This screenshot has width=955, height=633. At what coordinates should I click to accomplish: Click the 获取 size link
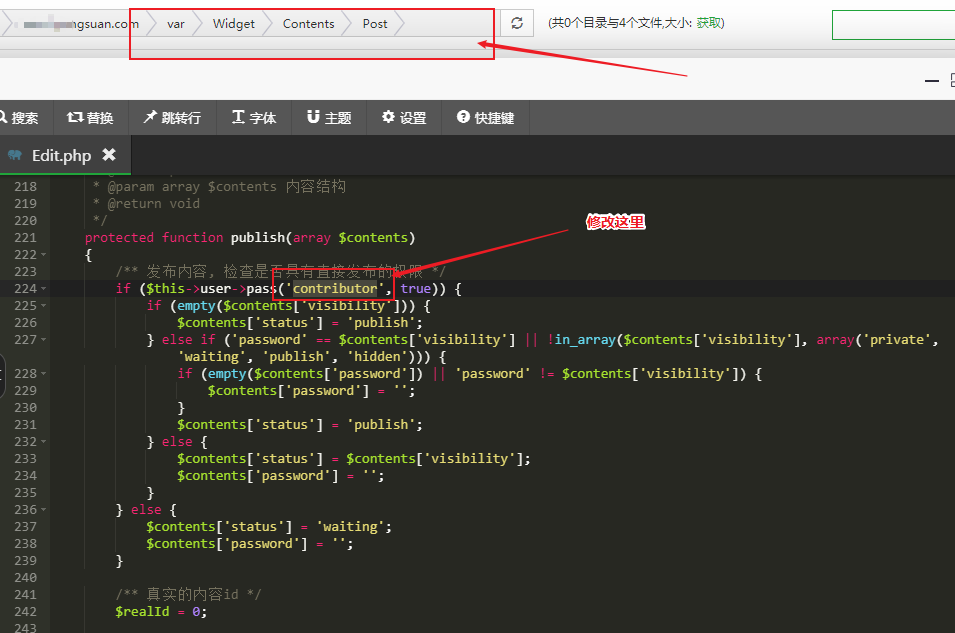pos(708,23)
